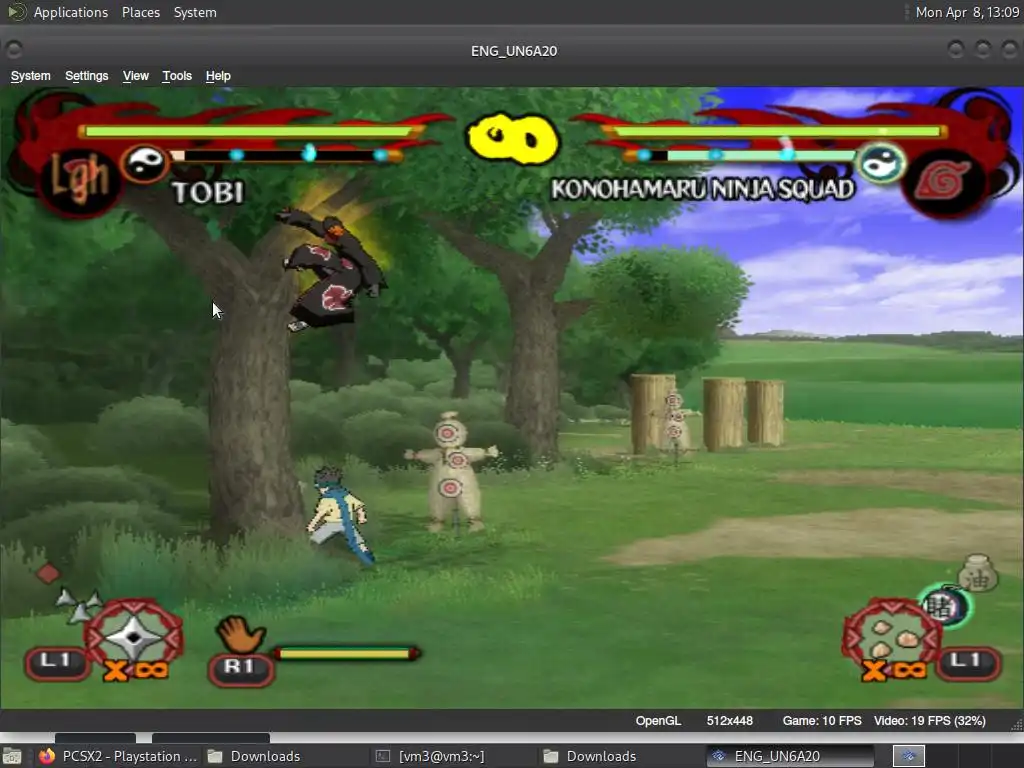Open the top panel System menu
1024x768 pixels.
tap(195, 12)
